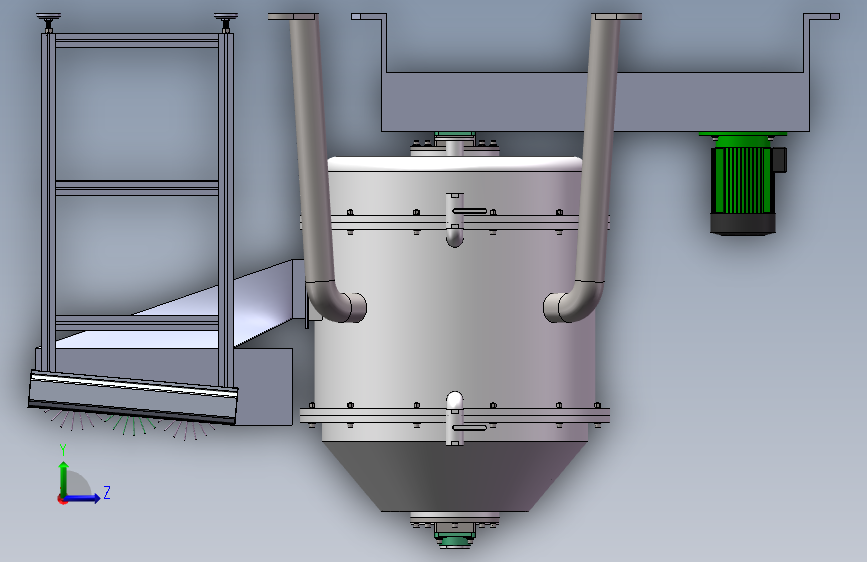Select the black end cap below the motor
This screenshot has width=867, height=562.
[743, 224]
